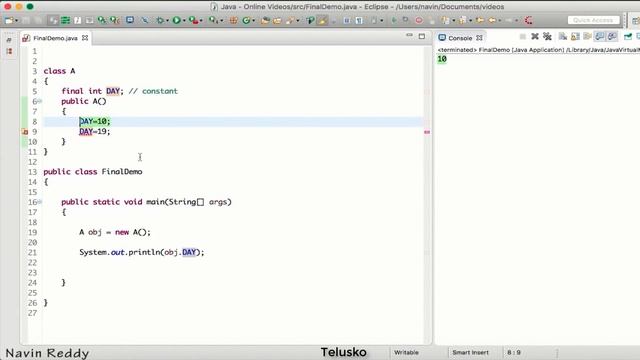Click the 8 : 9 cursor position status
The height and width of the screenshot is (360, 640).
514,352
